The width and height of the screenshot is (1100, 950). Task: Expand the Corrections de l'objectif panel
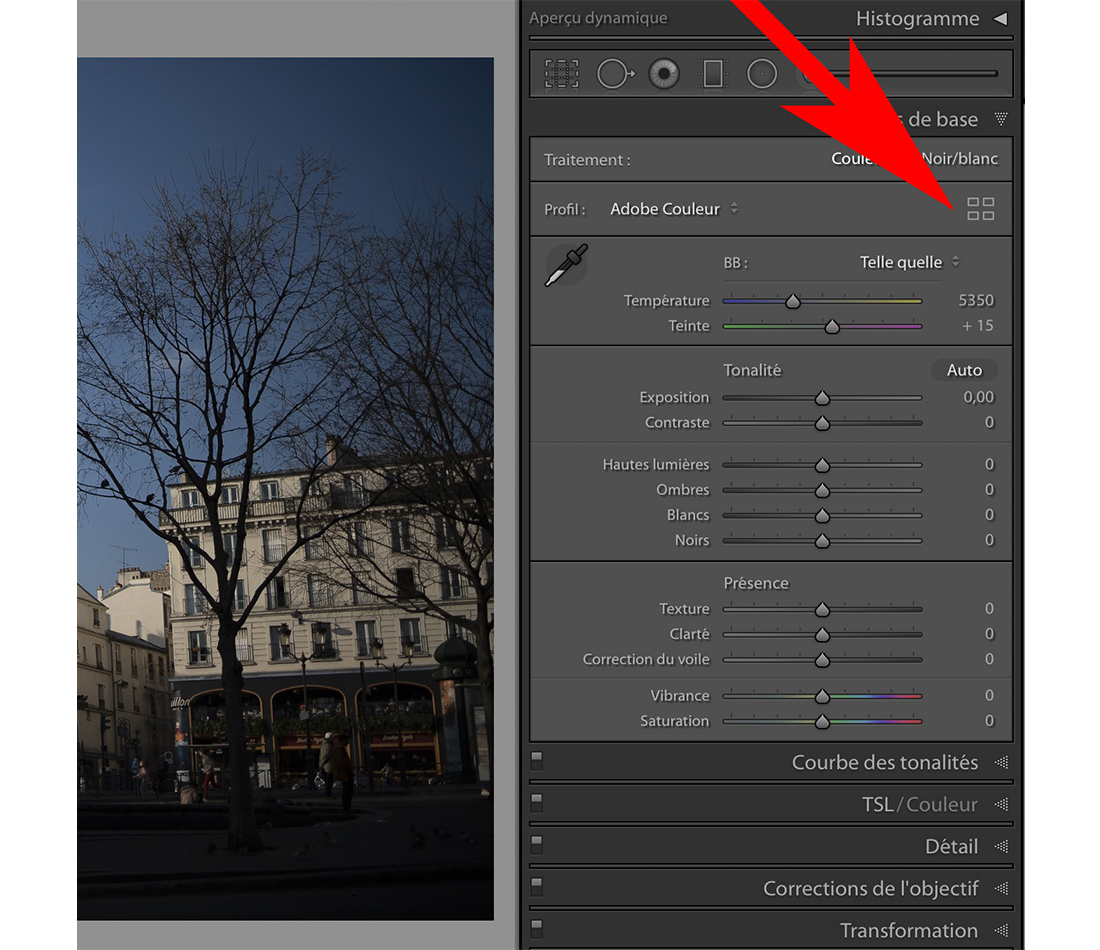[1000, 888]
